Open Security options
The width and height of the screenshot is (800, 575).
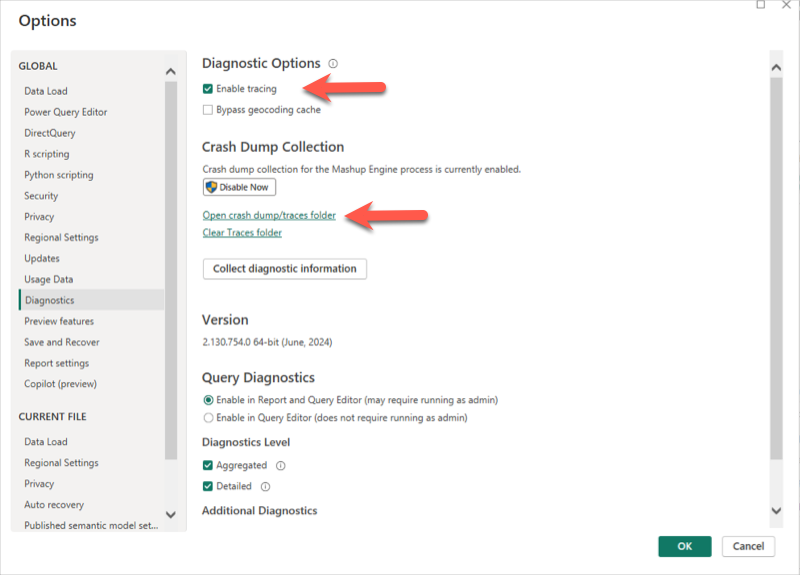coord(41,195)
